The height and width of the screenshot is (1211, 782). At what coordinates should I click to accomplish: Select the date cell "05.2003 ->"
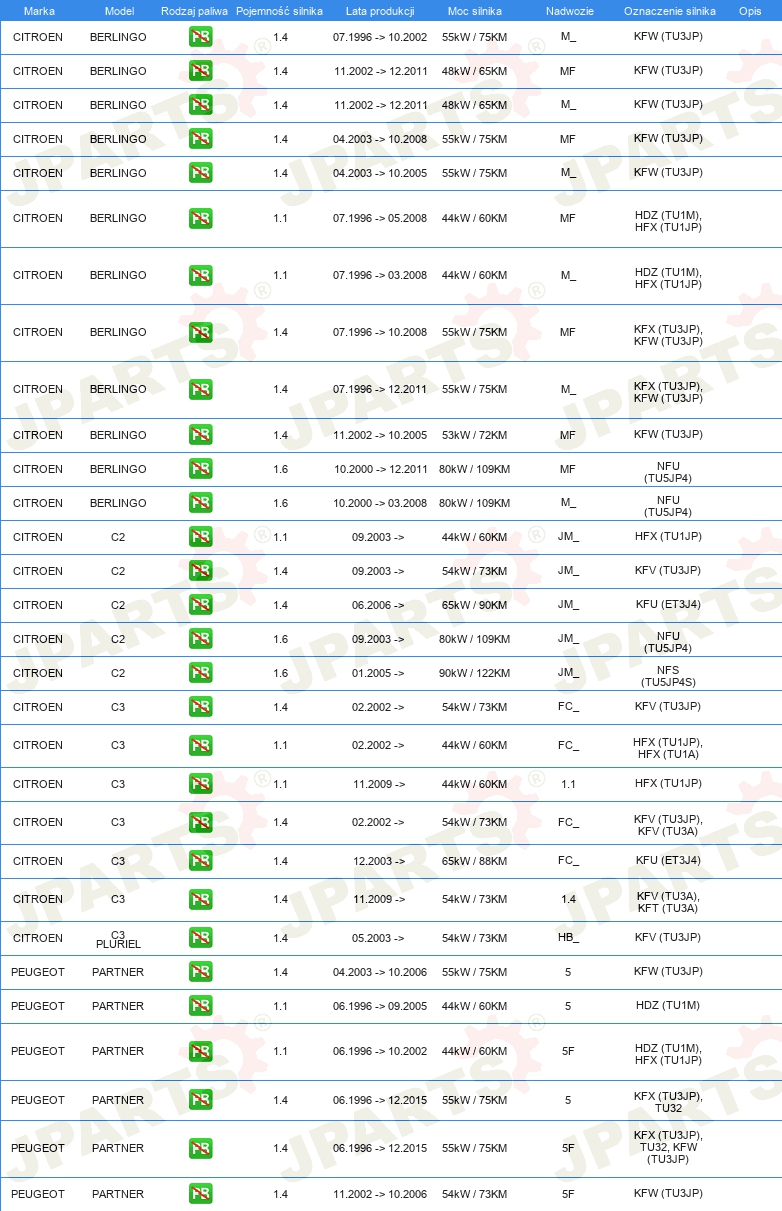(378, 938)
